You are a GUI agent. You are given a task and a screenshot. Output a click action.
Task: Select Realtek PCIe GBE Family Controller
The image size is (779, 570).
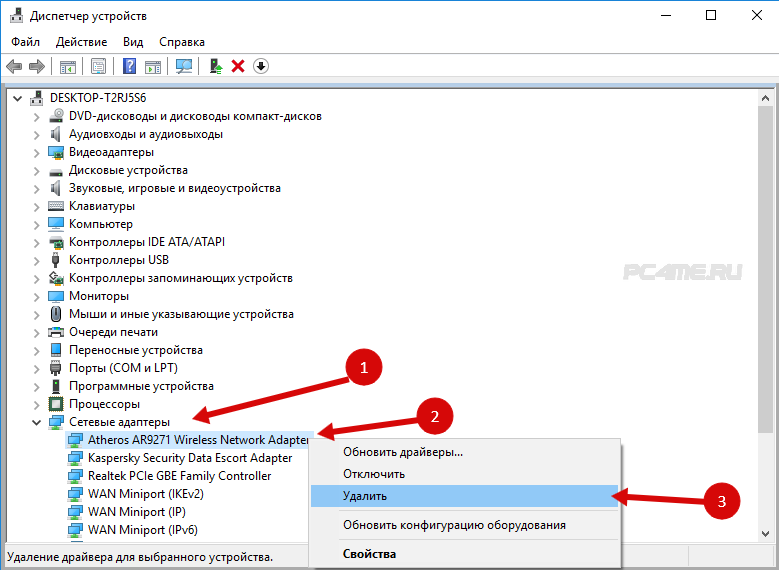tap(179, 476)
